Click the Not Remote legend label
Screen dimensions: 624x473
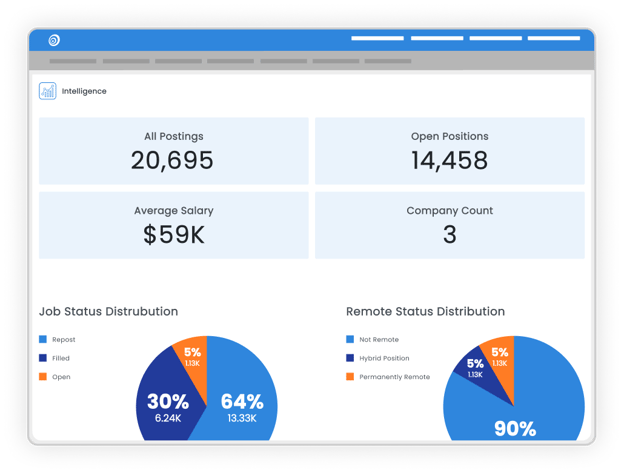coord(379,340)
